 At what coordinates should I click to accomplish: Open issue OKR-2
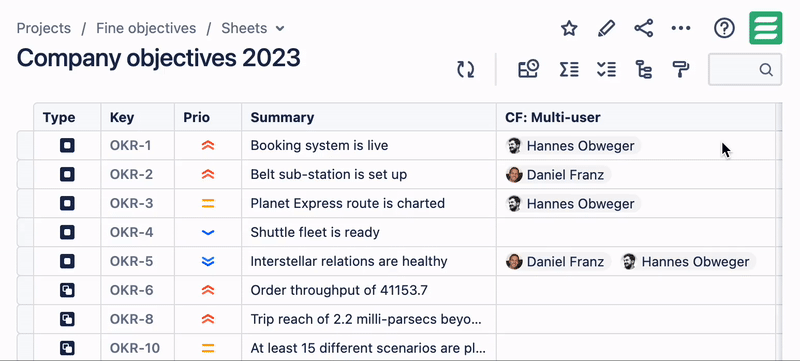[131, 174]
